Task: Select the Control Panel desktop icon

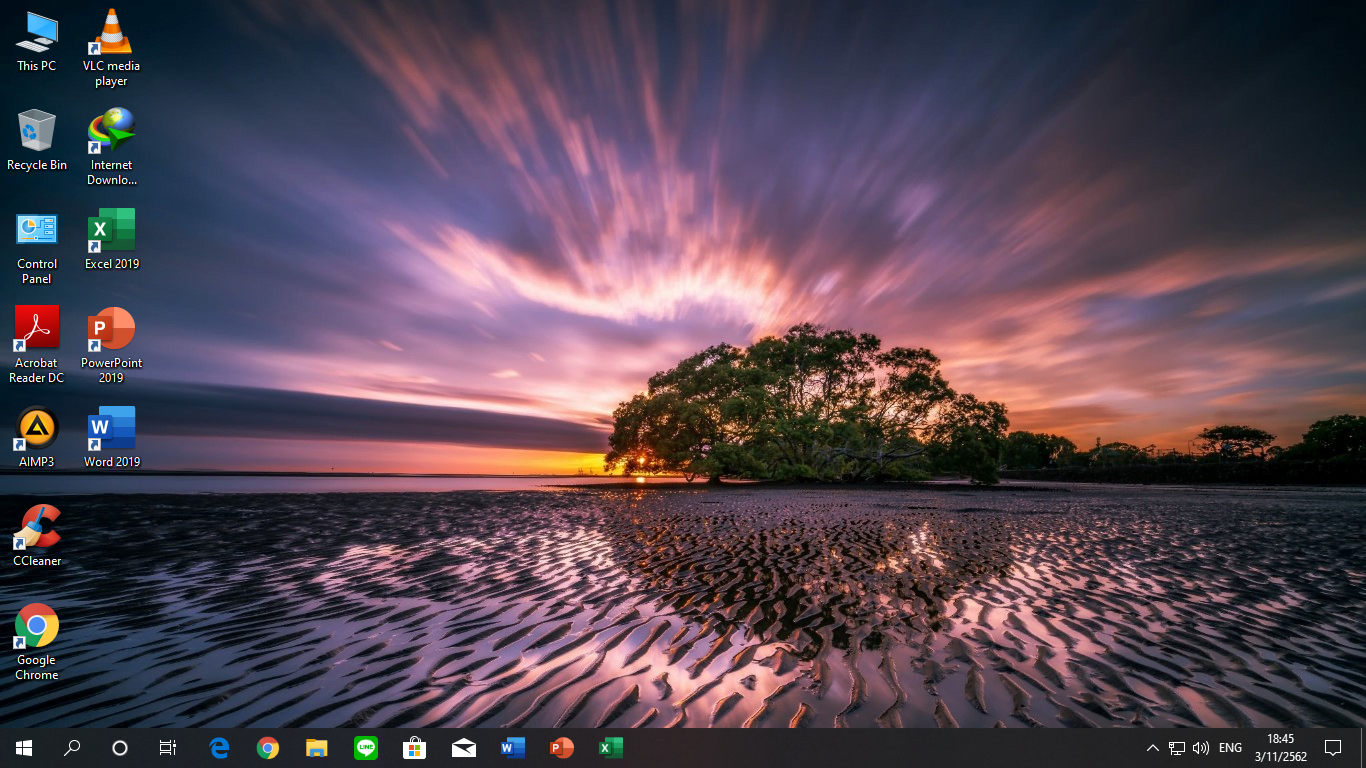Action: [37, 248]
